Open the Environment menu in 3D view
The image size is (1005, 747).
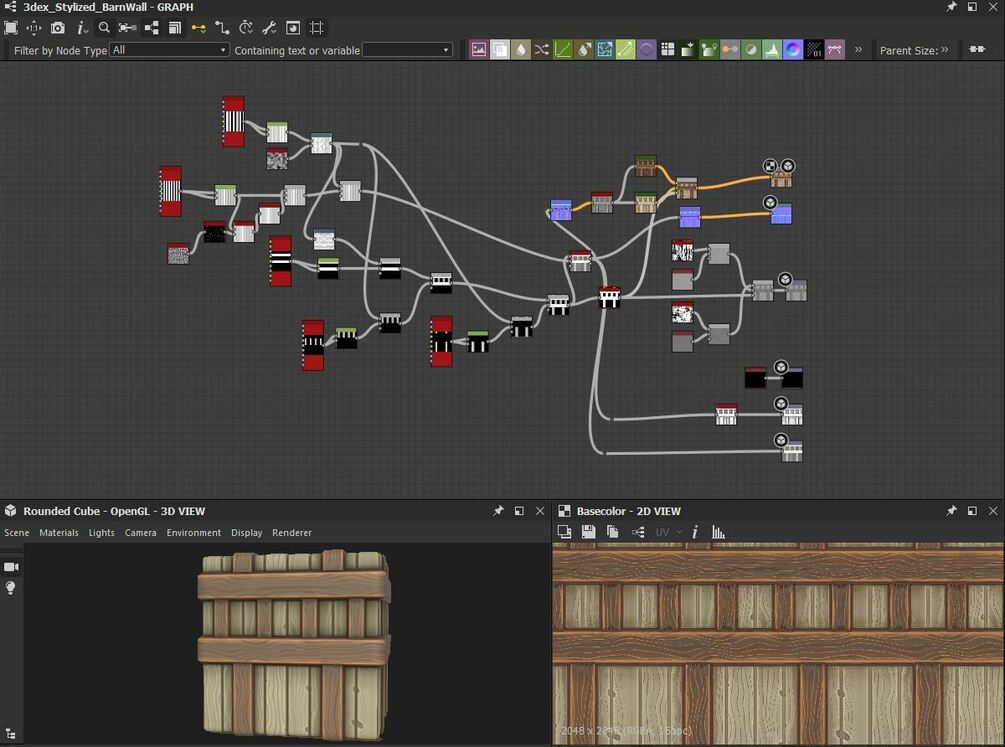[194, 533]
